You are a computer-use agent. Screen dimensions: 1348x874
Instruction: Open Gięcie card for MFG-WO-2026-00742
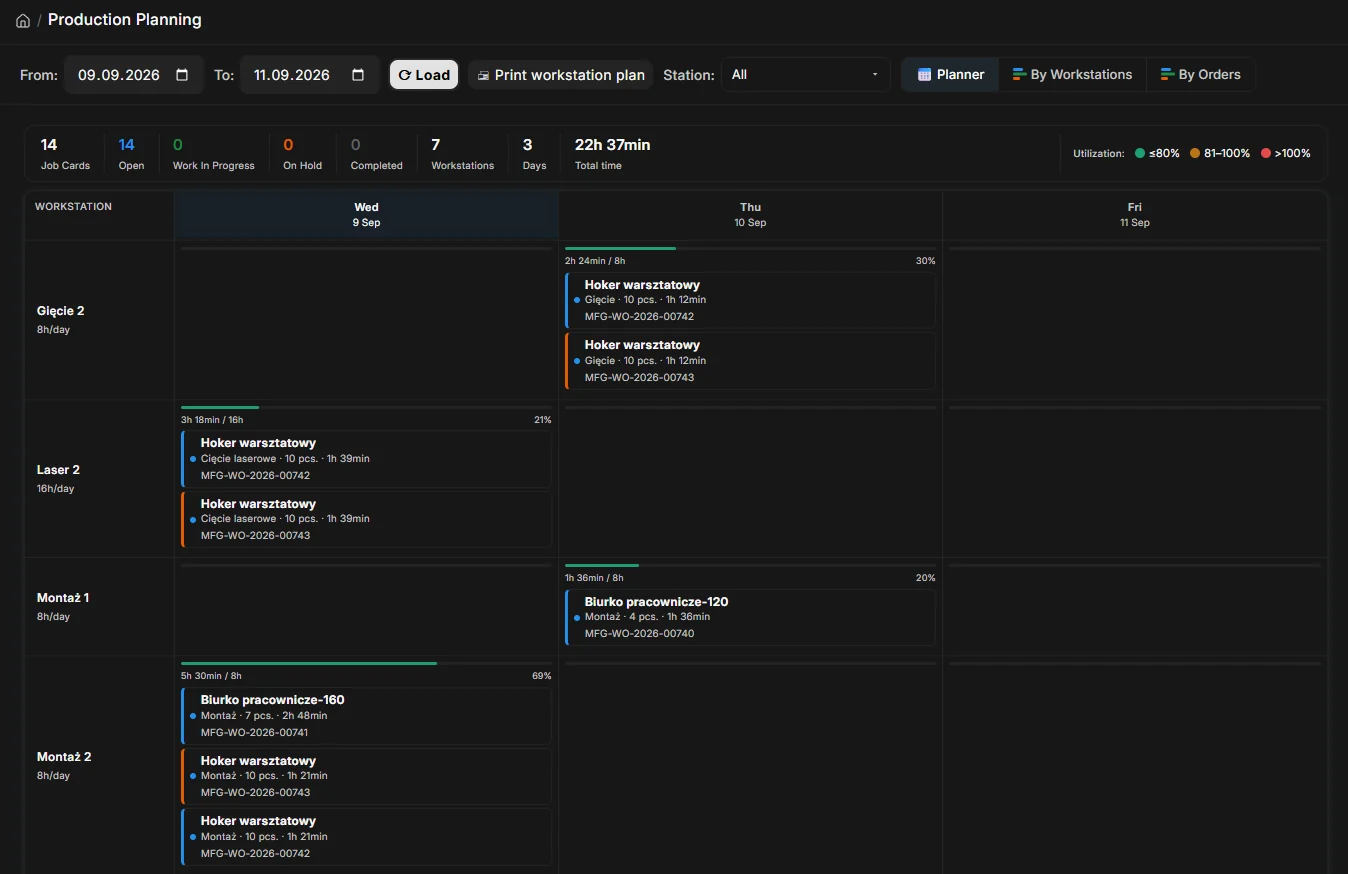point(750,300)
